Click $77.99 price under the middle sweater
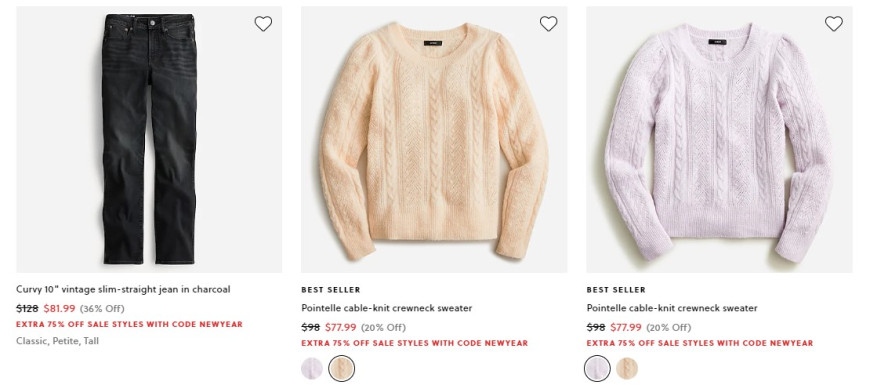 (x=341, y=327)
